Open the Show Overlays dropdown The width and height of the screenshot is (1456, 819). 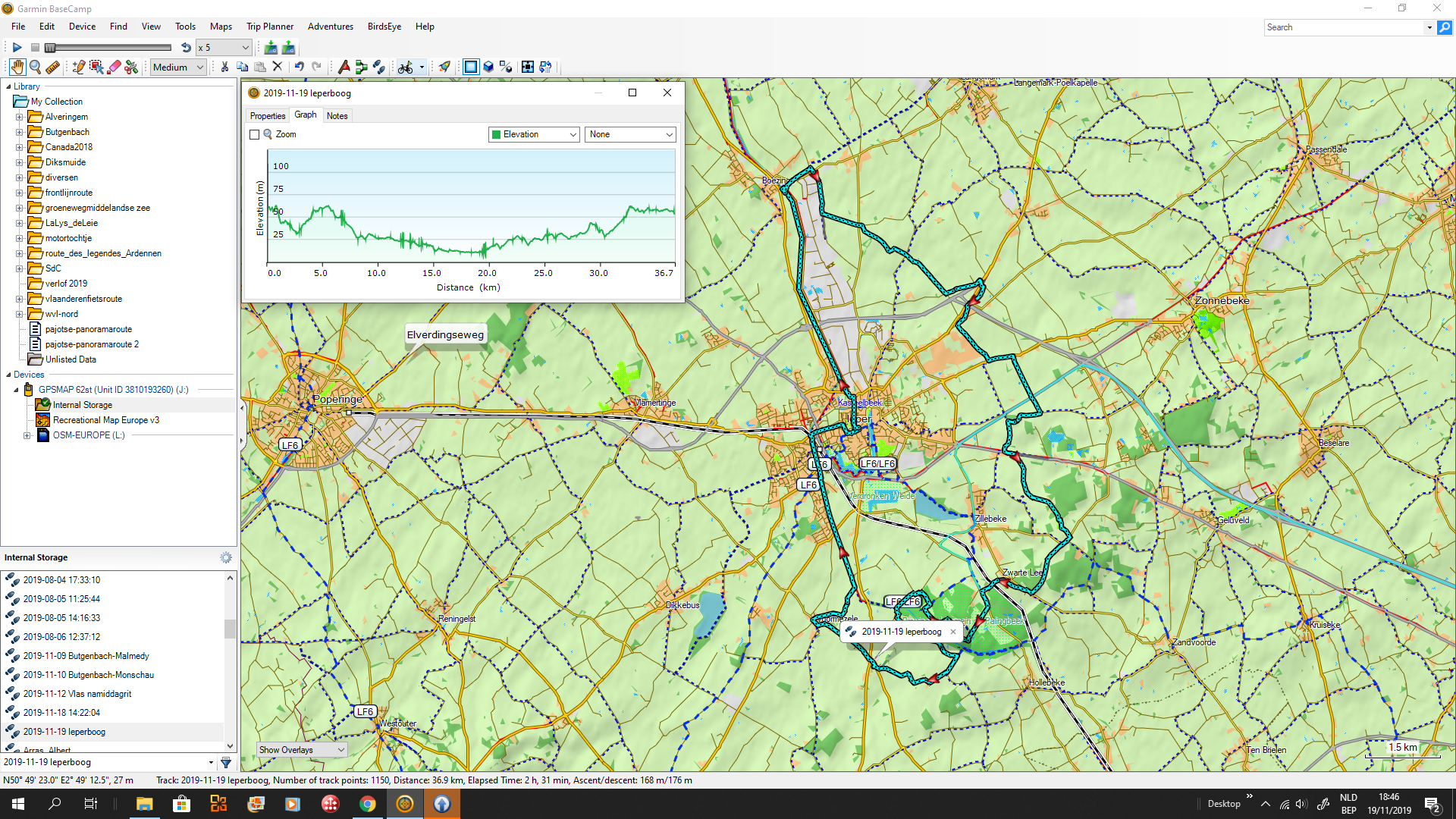(302, 750)
